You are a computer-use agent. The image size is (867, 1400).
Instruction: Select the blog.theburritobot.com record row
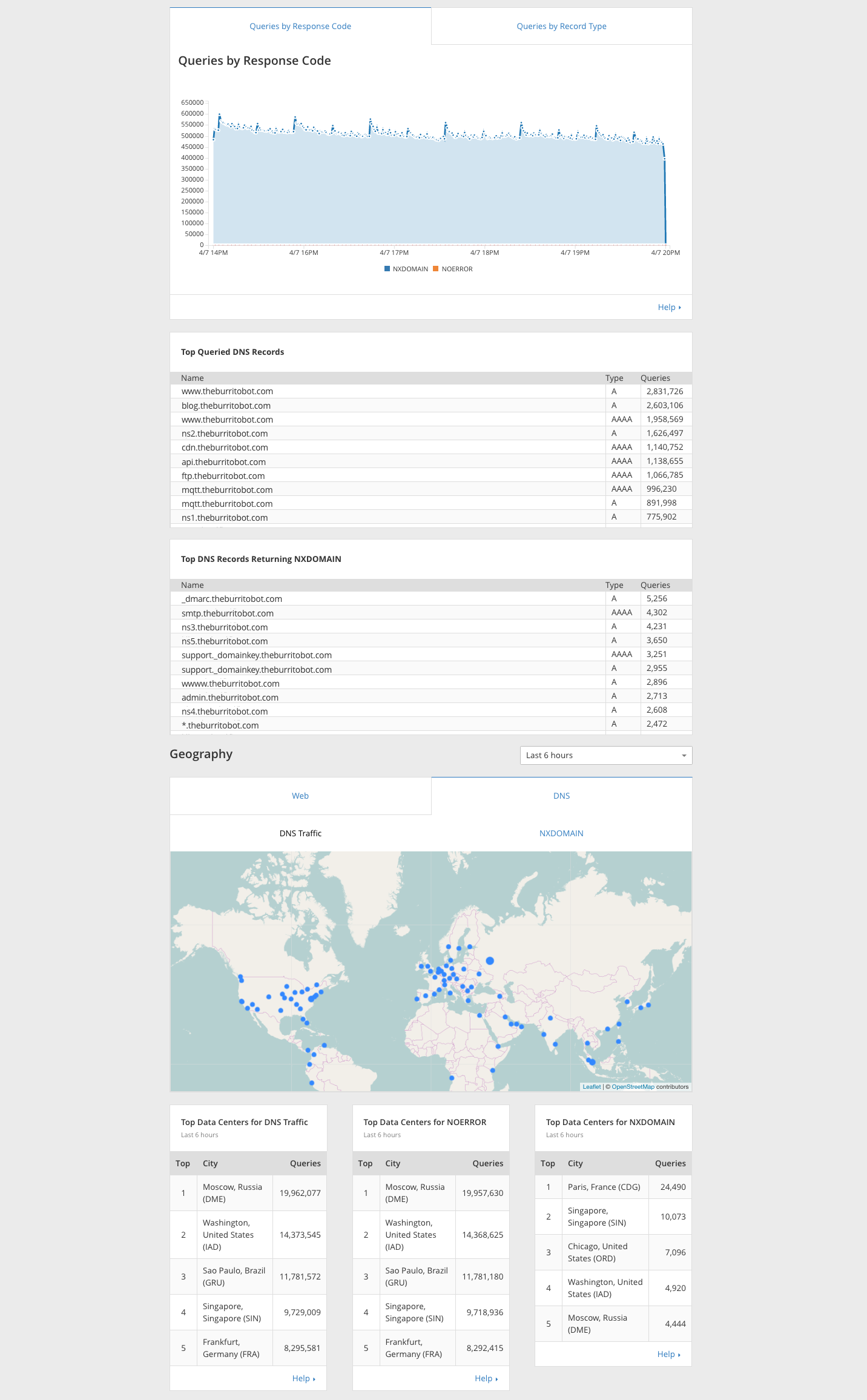tap(226, 406)
